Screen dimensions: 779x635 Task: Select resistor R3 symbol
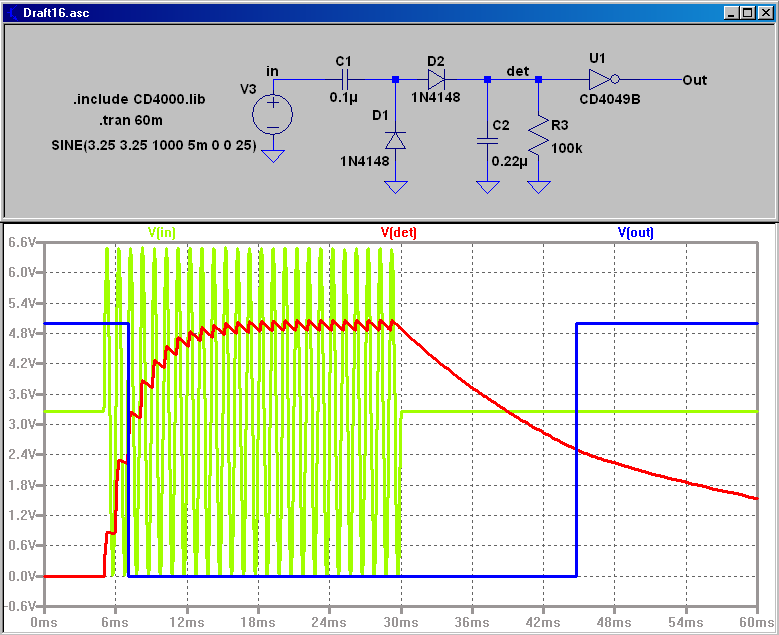(539, 135)
